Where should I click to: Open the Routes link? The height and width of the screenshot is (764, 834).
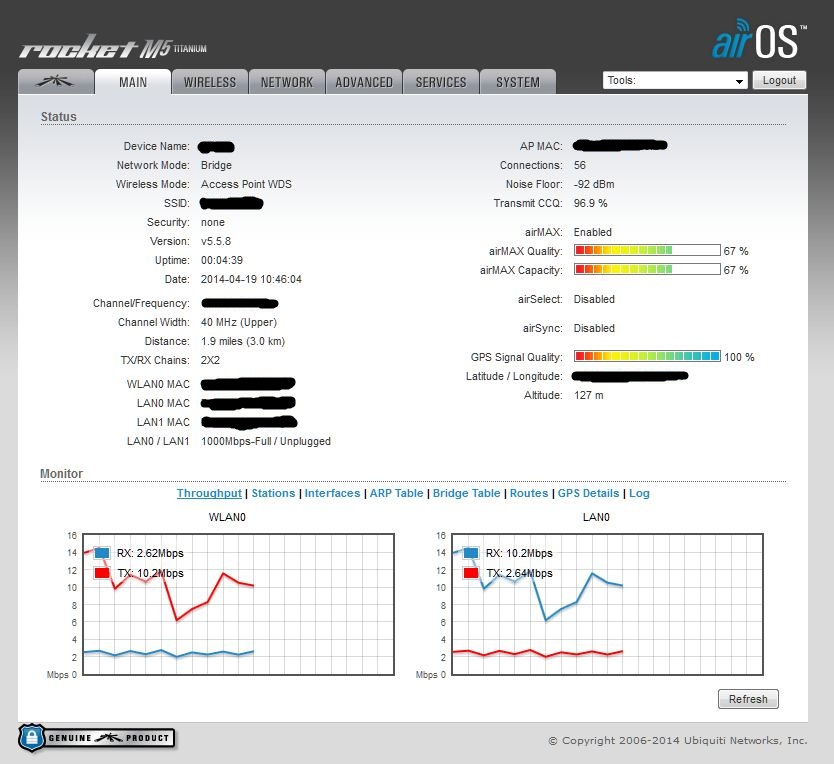(x=529, y=493)
